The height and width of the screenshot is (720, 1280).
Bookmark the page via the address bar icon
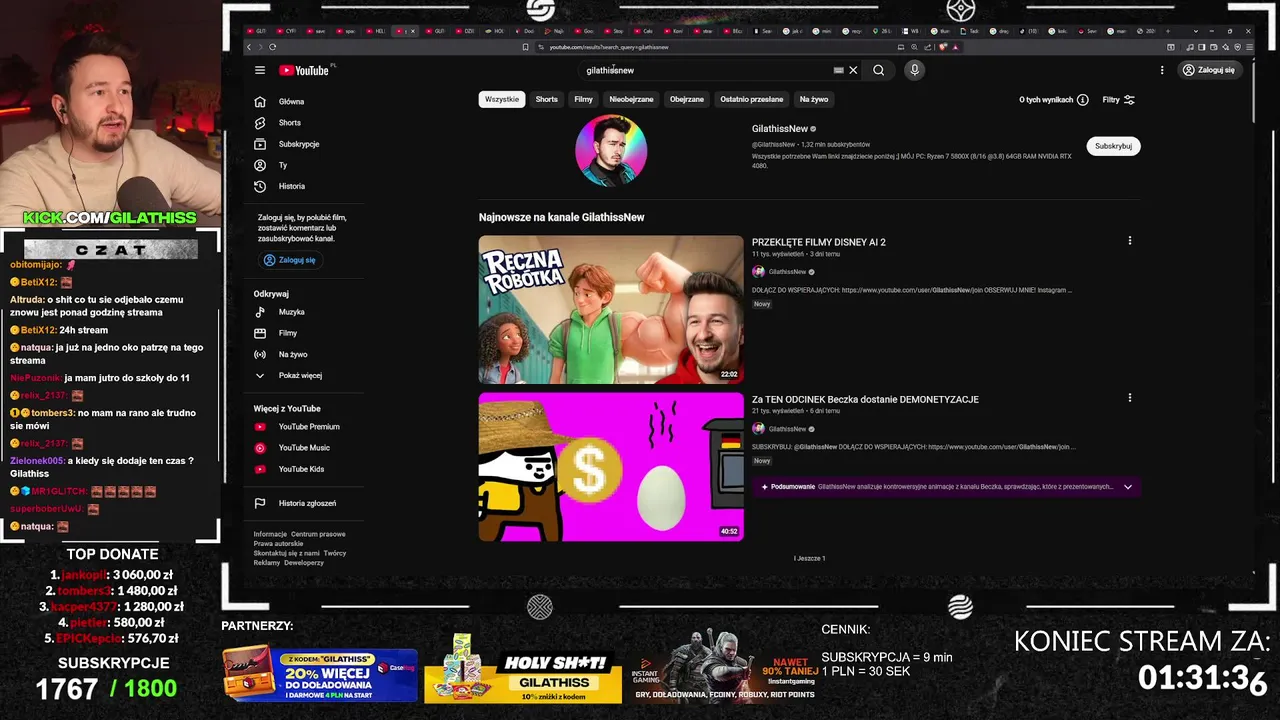pyautogui.click(x=526, y=47)
